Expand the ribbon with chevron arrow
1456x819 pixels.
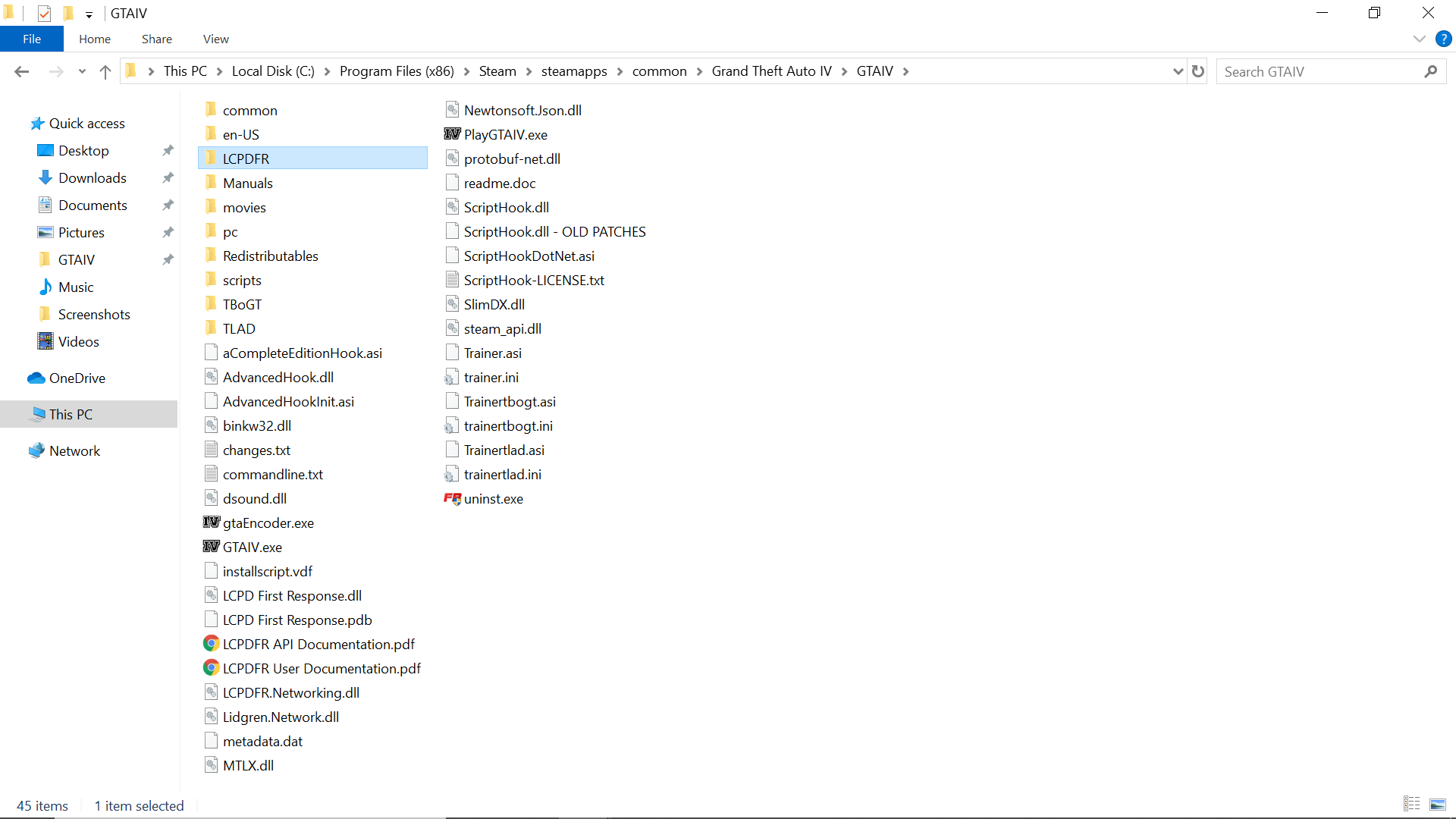pyautogui.click(x=1419, y=39)
